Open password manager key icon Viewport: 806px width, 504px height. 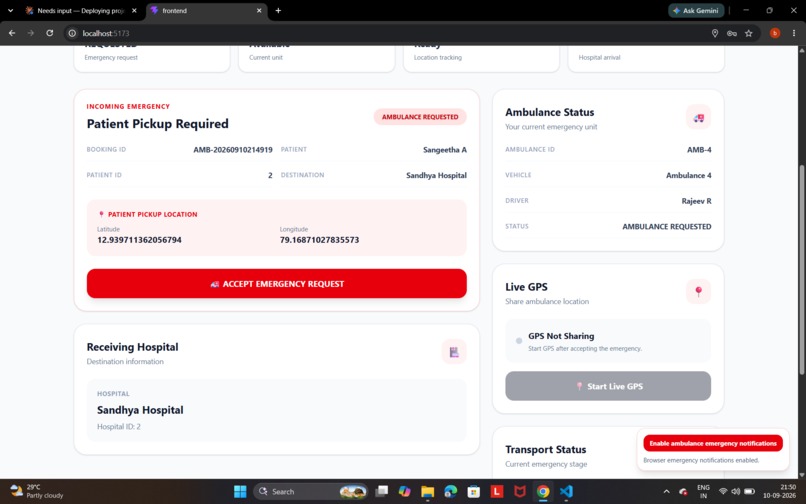[x=731, y=33]
